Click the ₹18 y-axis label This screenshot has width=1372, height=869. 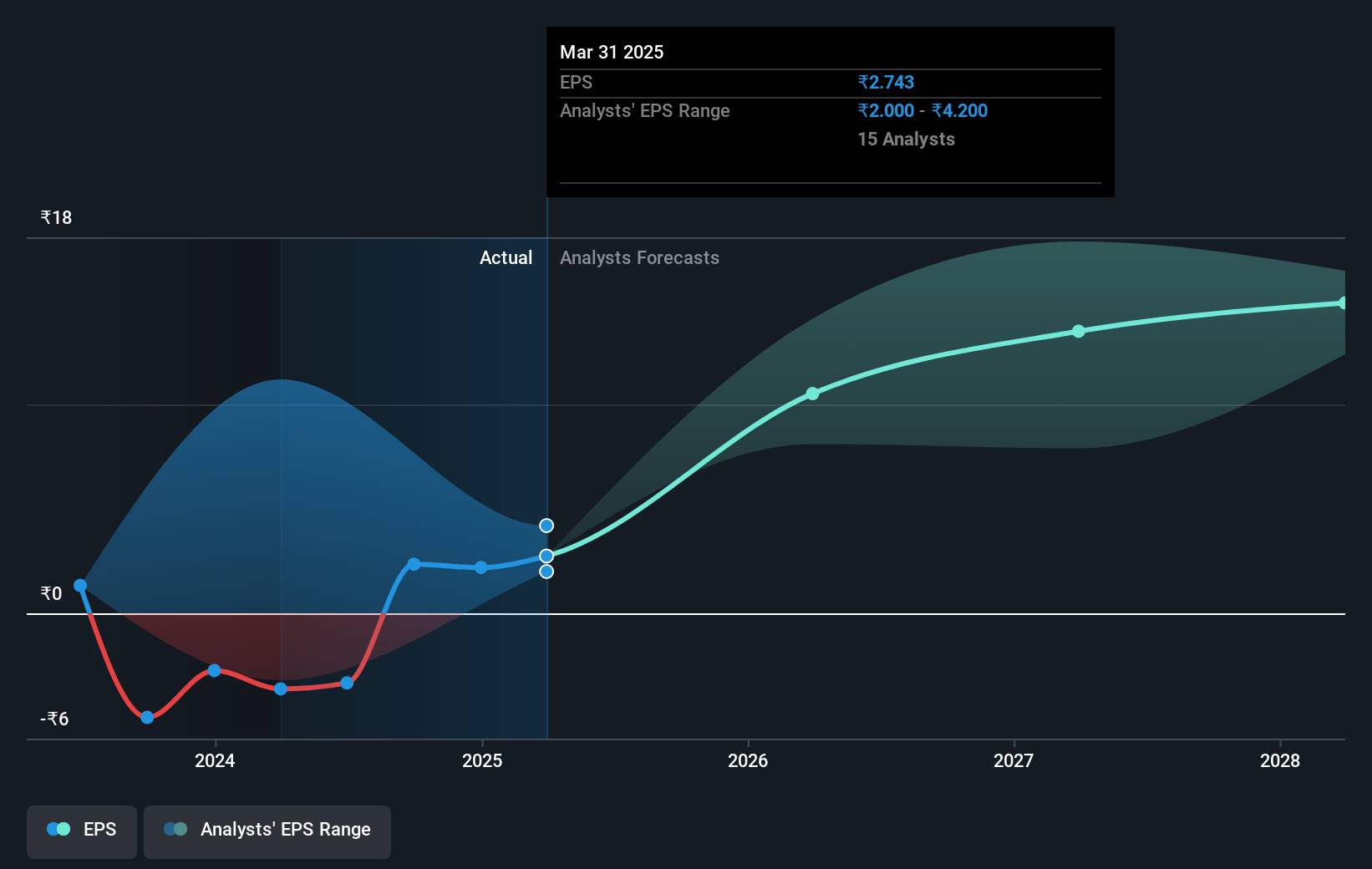(x=56, y=217)
